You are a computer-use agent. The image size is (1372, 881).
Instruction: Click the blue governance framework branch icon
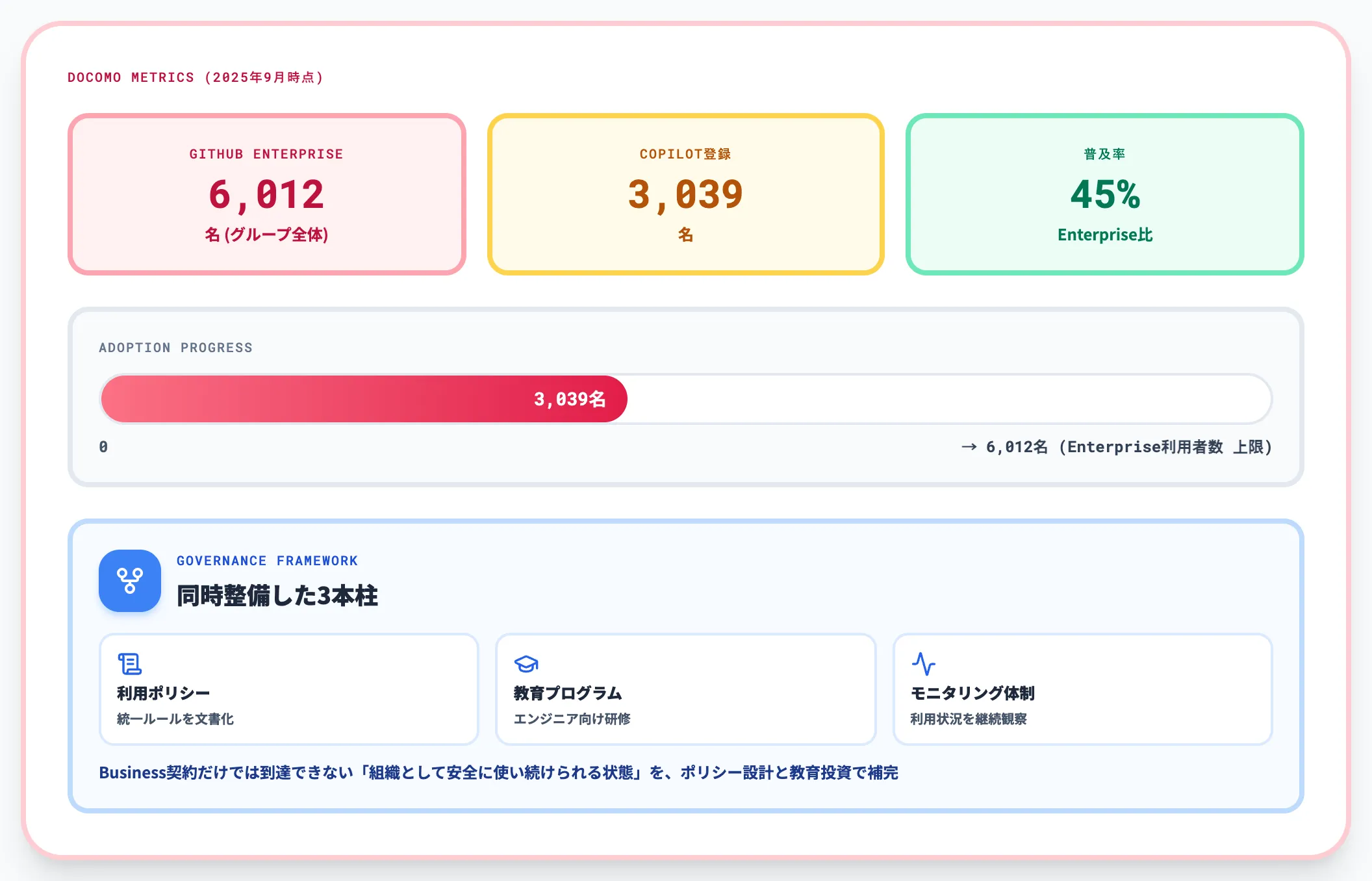click(x=130, y=581)
